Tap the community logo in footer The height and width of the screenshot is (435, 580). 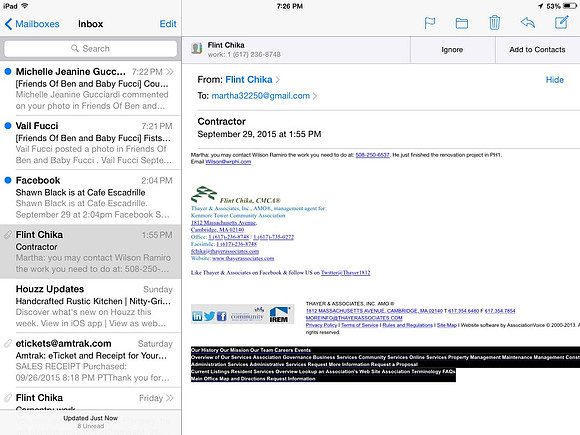coord(247,315)
